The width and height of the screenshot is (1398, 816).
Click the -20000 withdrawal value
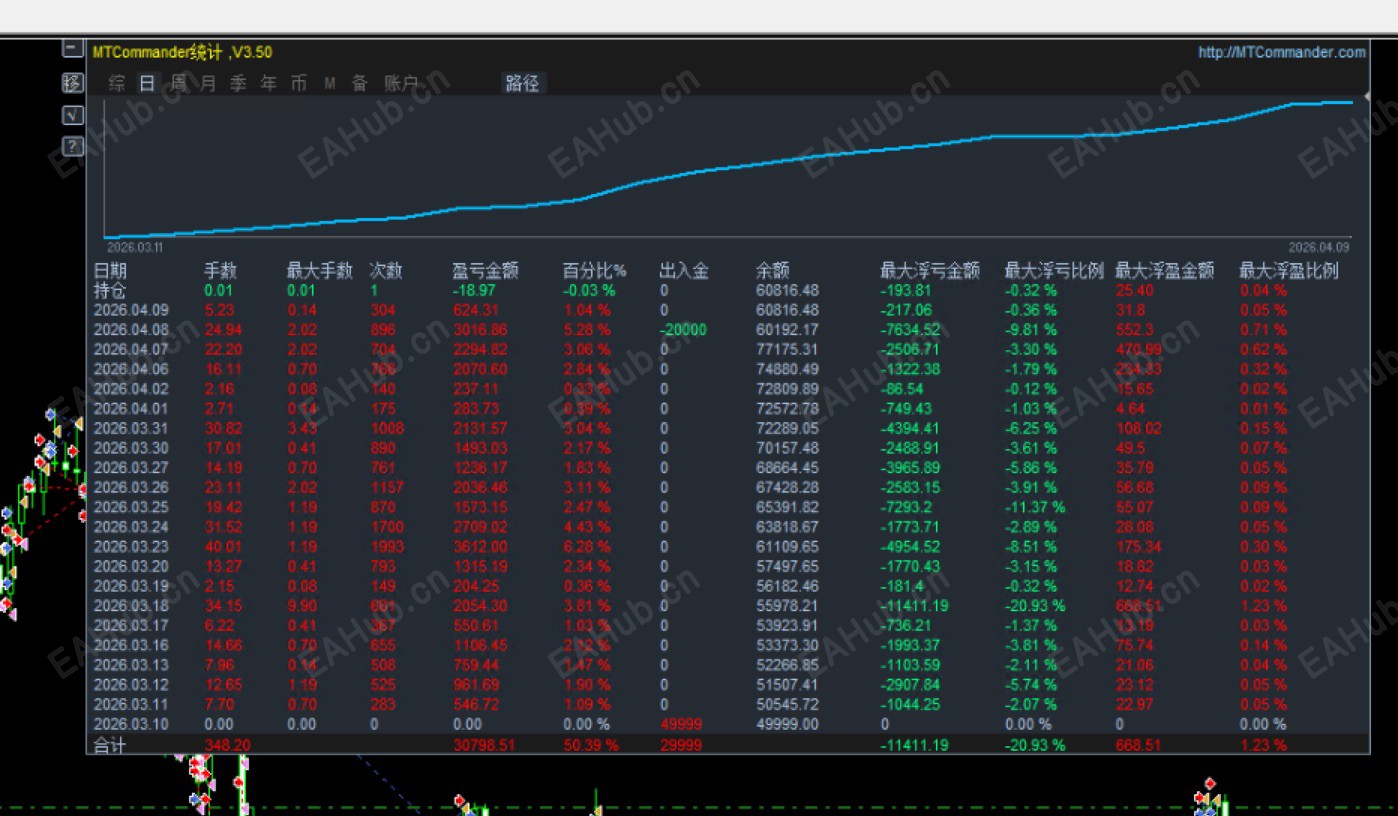point(683,329)
